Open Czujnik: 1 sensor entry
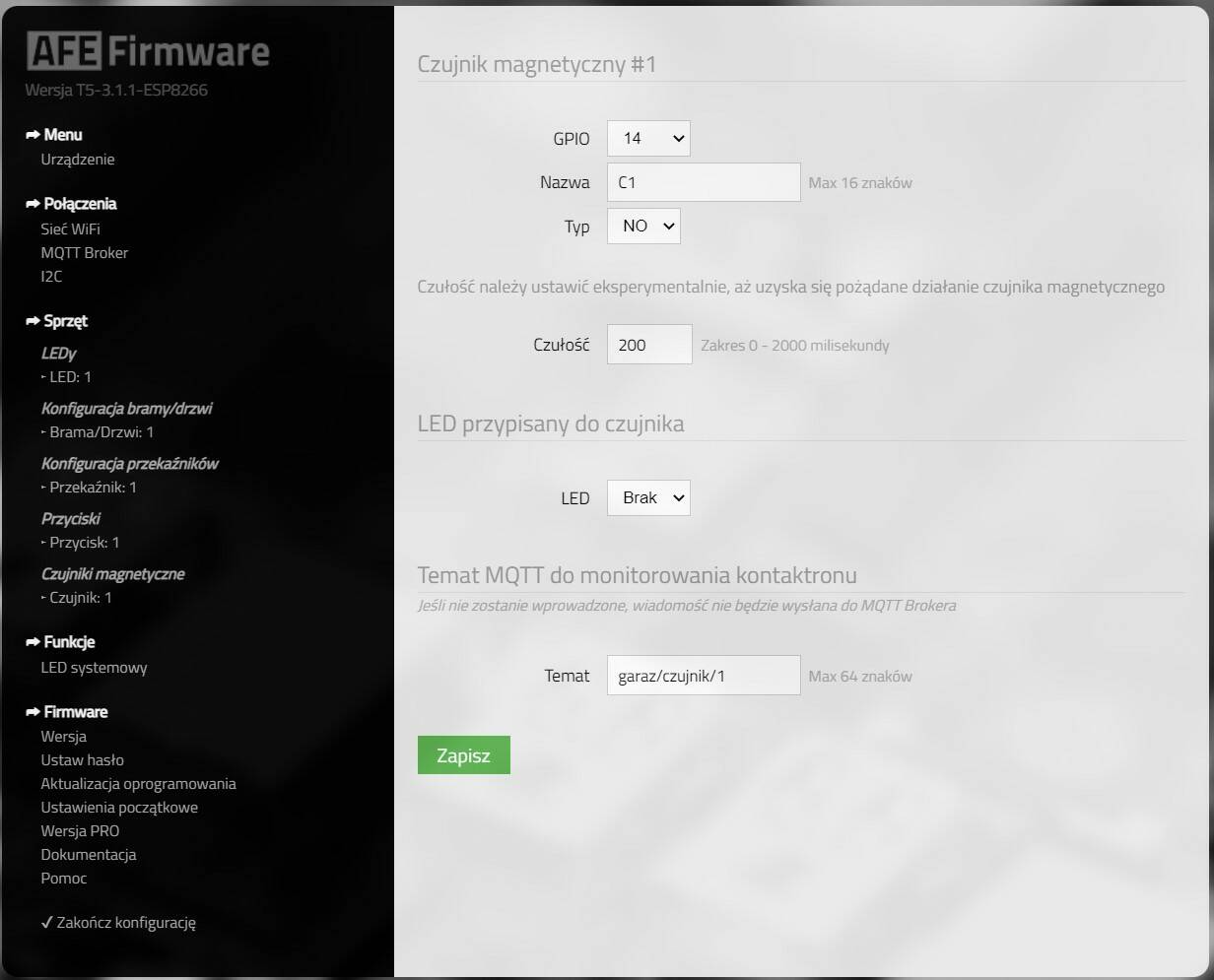Image resolution: width=1214 pixels, height=980 pixels. [x=80, y=598]
